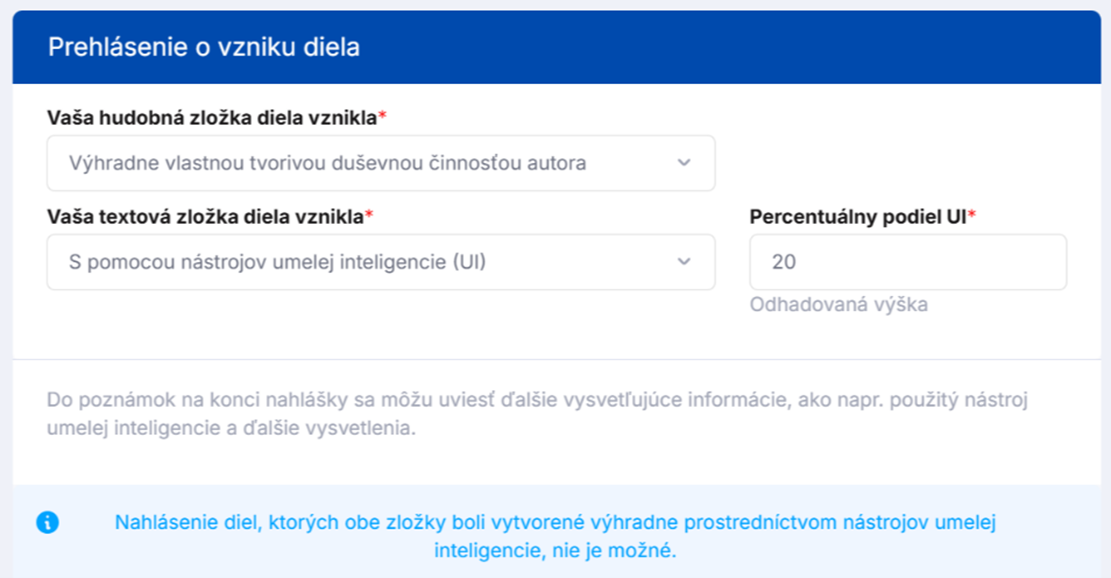
Task: Click the "Vaša textová zložka diela vznikla" label
Action: click(204, 216)
